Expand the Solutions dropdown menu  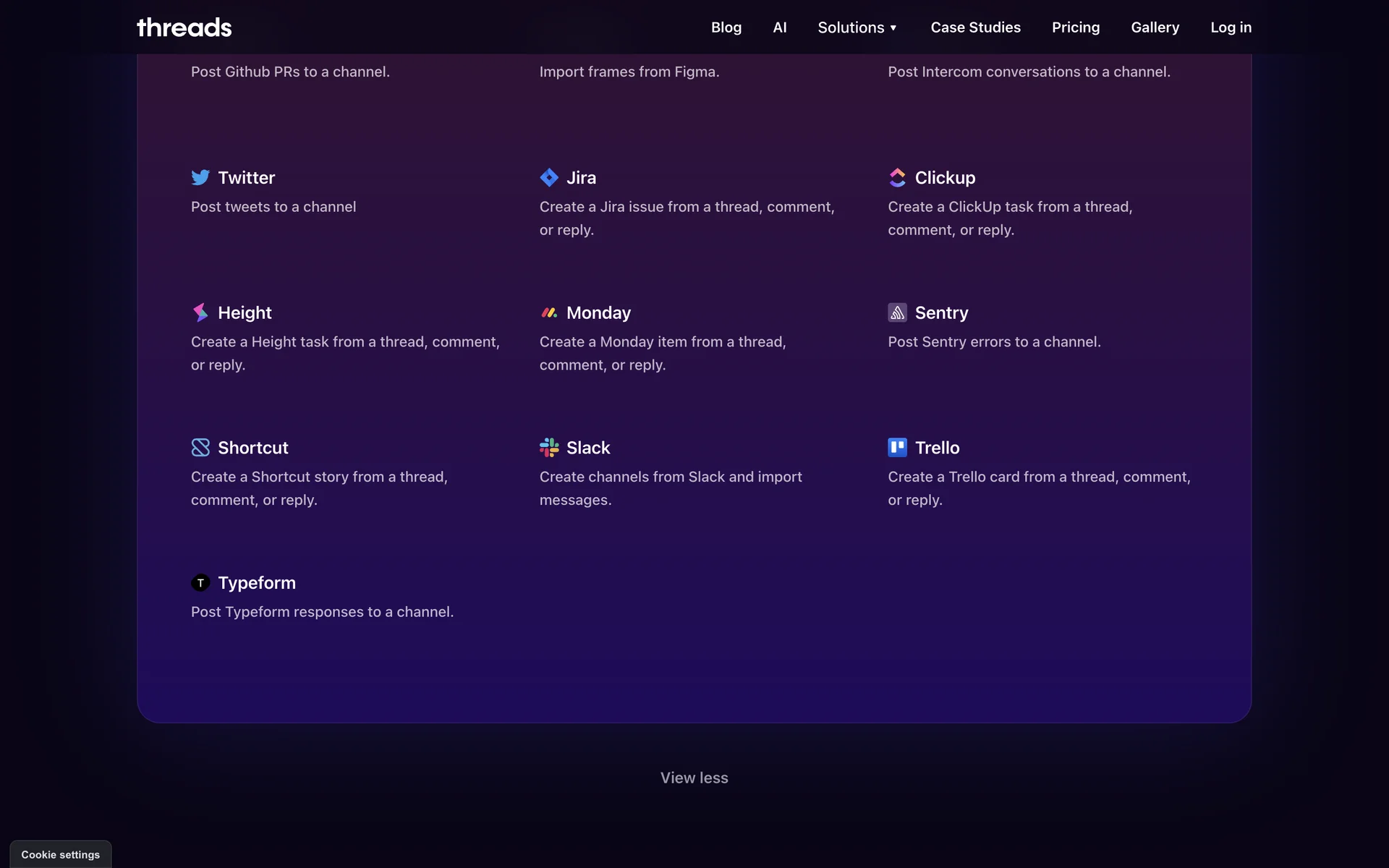(857, 27)
